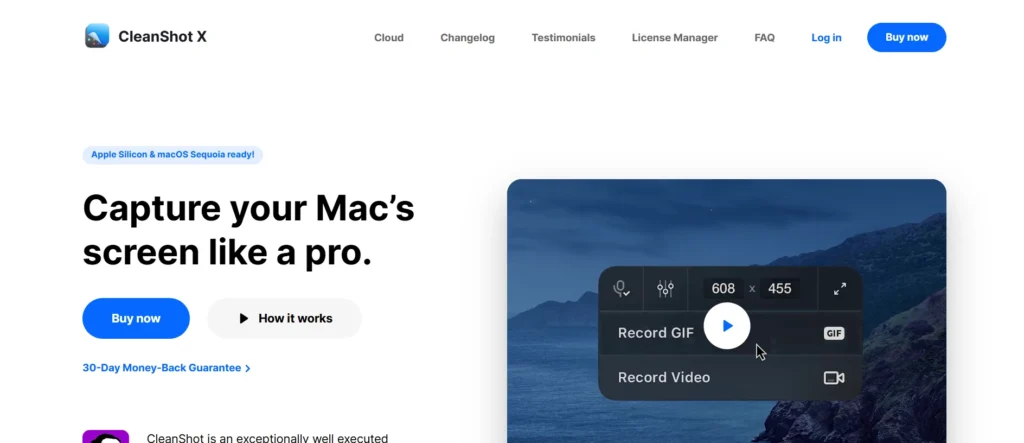Click the fullscreen expand arrows icon
The height and width of the screenshot is (443, 1024).
click(x=840, y=289)
